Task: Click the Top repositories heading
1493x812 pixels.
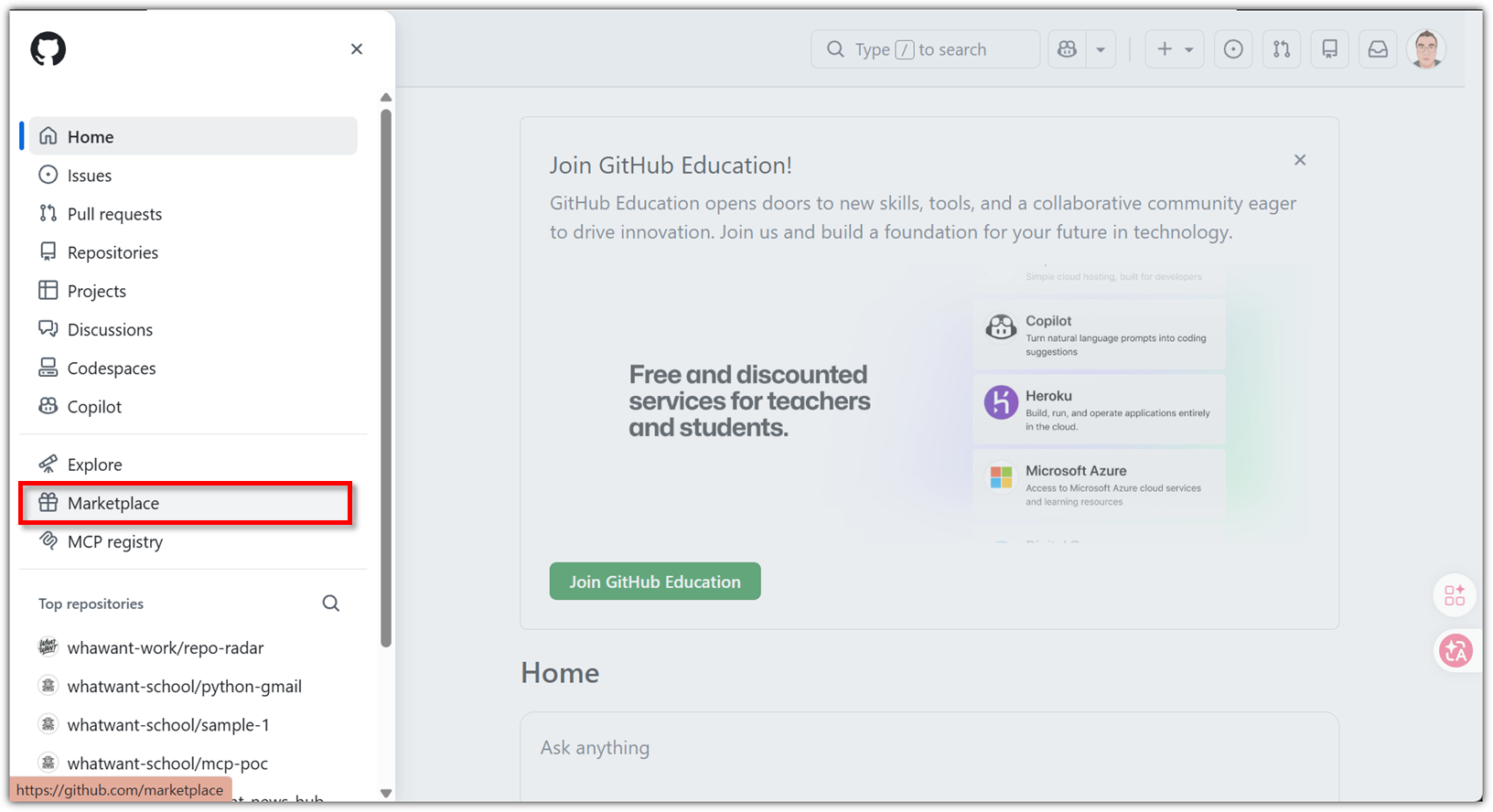Action: [x=91, y=604]
